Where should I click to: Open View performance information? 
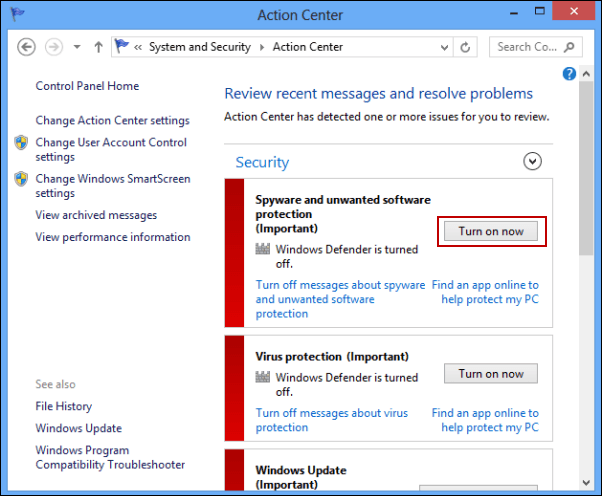click(x=113, y=237)
